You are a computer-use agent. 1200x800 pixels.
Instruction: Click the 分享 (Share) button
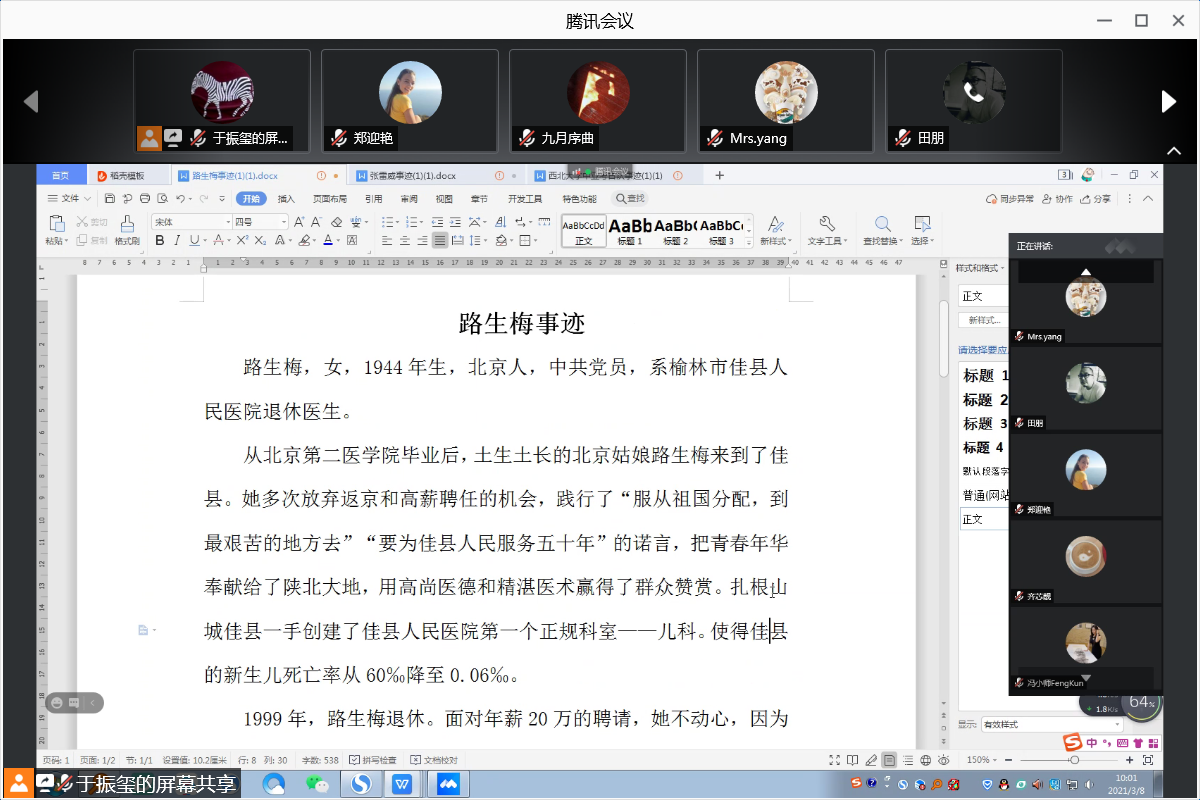pos(1096,199)
